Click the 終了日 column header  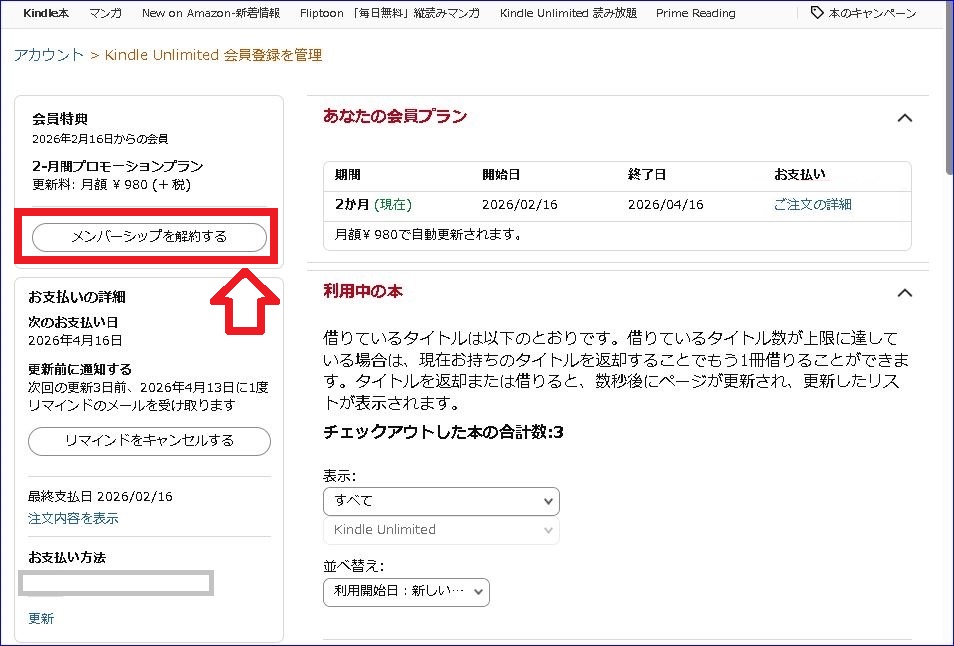[x=647, y=175]
